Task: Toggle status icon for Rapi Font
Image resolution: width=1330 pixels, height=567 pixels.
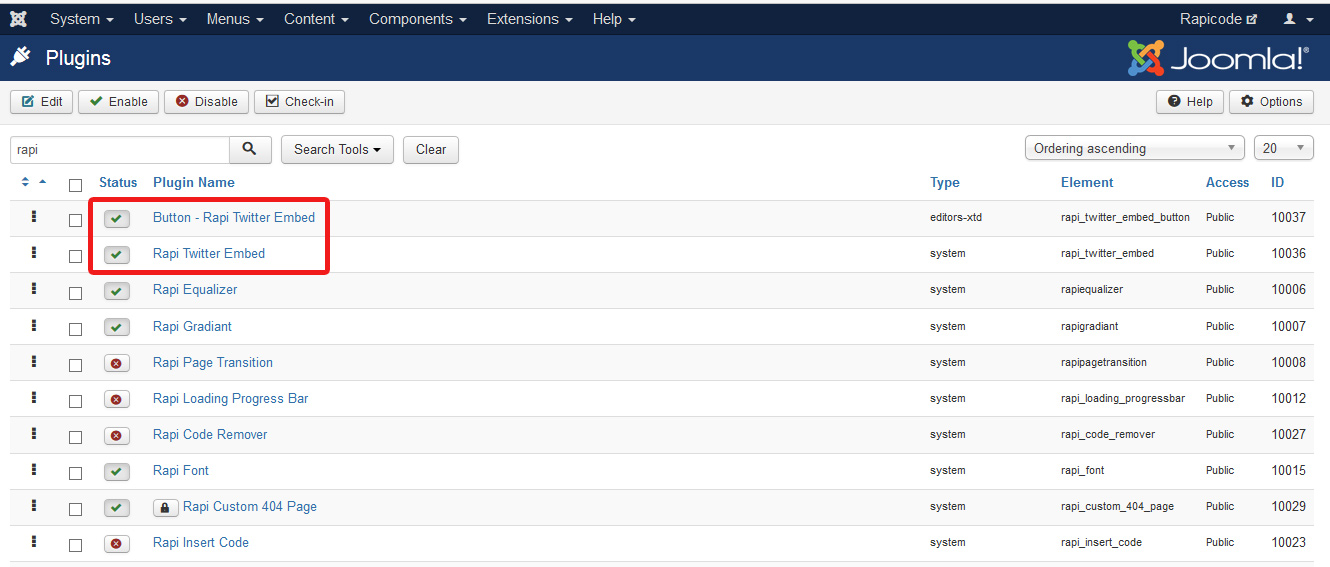Action: pyautogui.click(x=117, y=472)
